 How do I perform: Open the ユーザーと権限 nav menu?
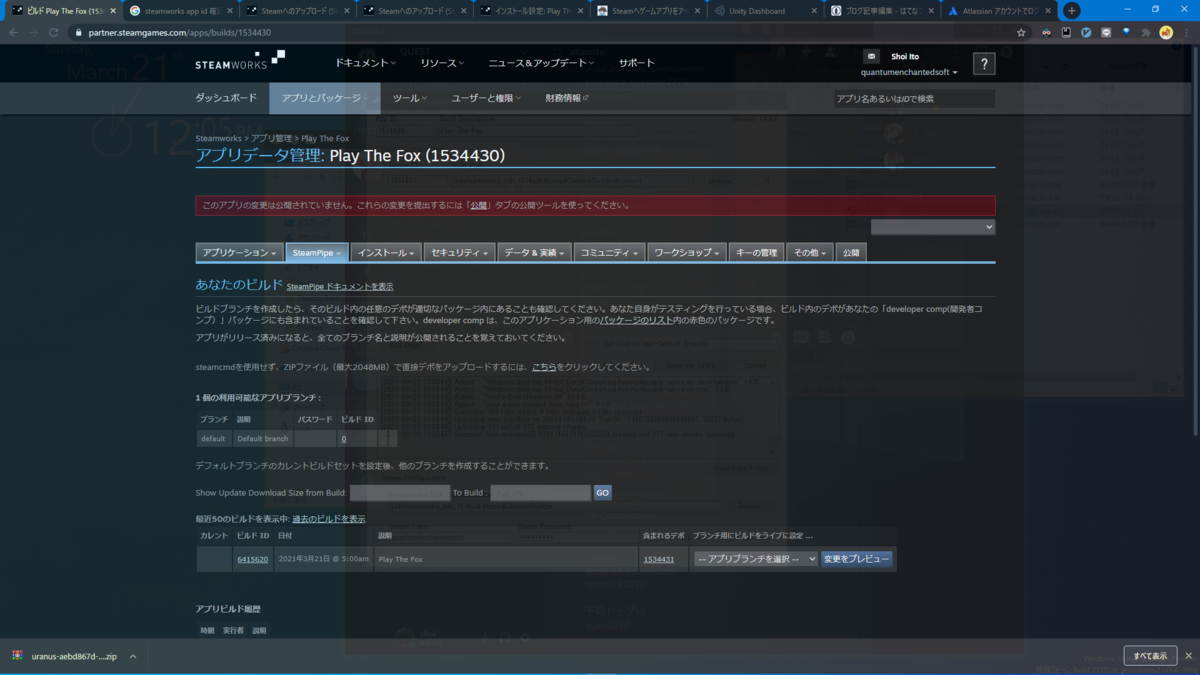click(x=487, y=98)
